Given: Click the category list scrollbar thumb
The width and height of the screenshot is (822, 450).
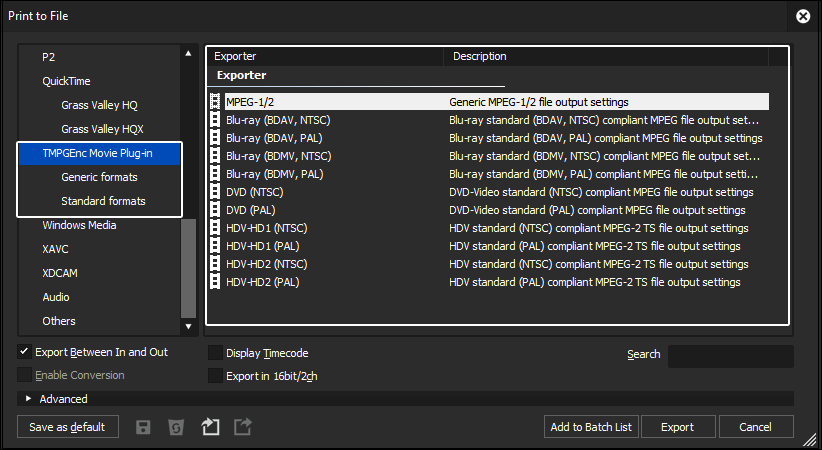Looking at the screenshot, I should (x=188, y=269).
